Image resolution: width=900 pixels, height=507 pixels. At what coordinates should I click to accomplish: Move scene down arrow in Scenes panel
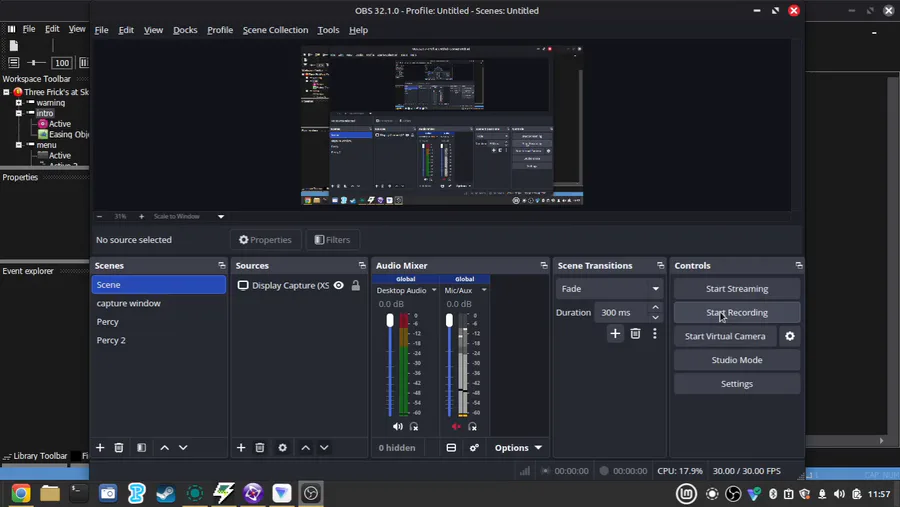click(x=183, y=447)
